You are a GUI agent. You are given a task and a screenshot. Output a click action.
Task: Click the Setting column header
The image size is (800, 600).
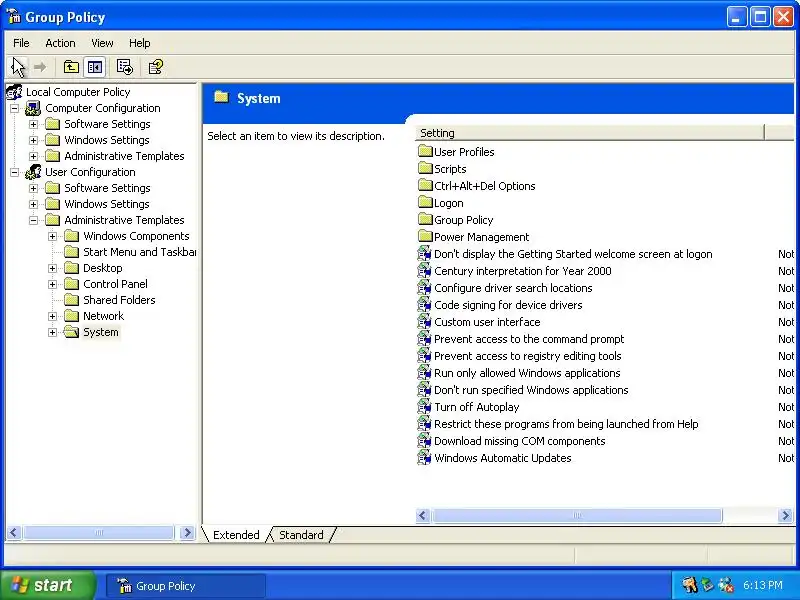(x=590, y=133)
